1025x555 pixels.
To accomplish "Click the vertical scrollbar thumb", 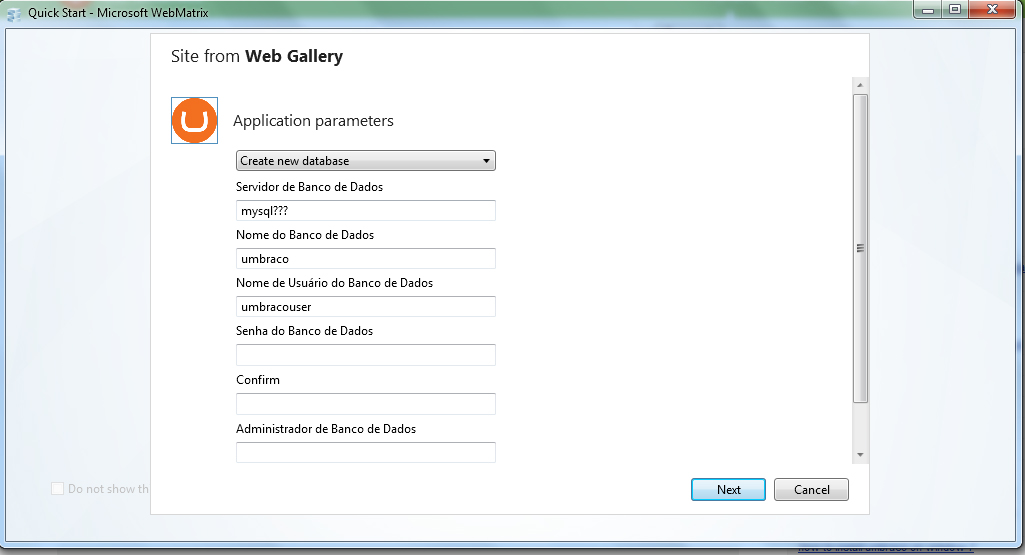I will click(860, 248).
